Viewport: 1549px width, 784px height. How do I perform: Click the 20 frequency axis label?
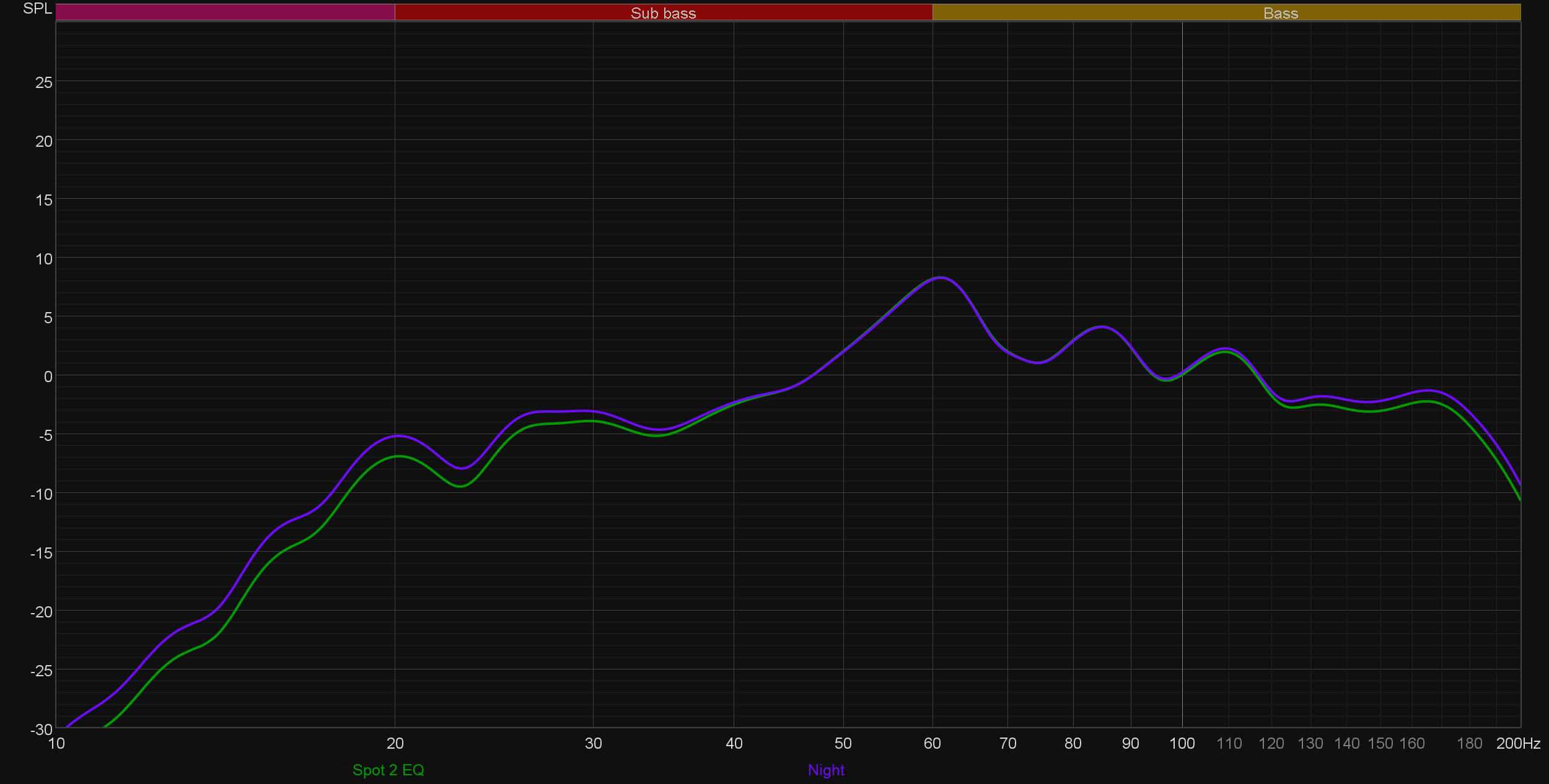click(395, 743)
